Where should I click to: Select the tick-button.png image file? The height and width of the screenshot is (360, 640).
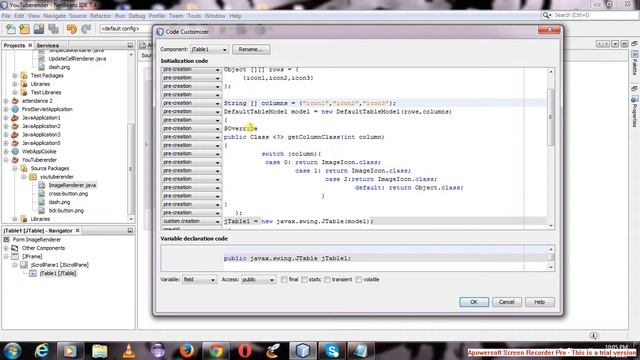tap(66, 211)
